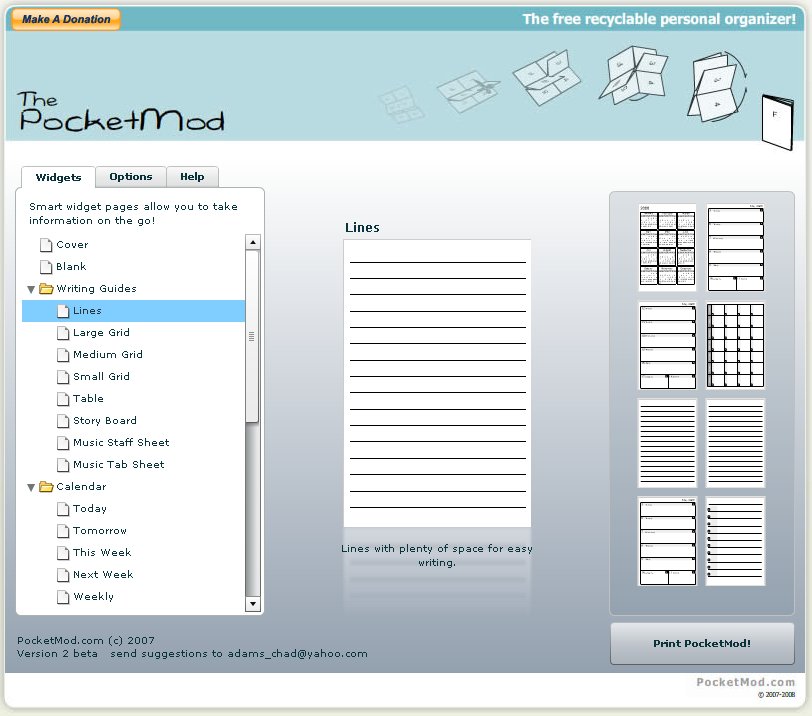This screenshot has width=812, height=716.
Task: Select the Weekly widget label
Action: coord(93,596)
